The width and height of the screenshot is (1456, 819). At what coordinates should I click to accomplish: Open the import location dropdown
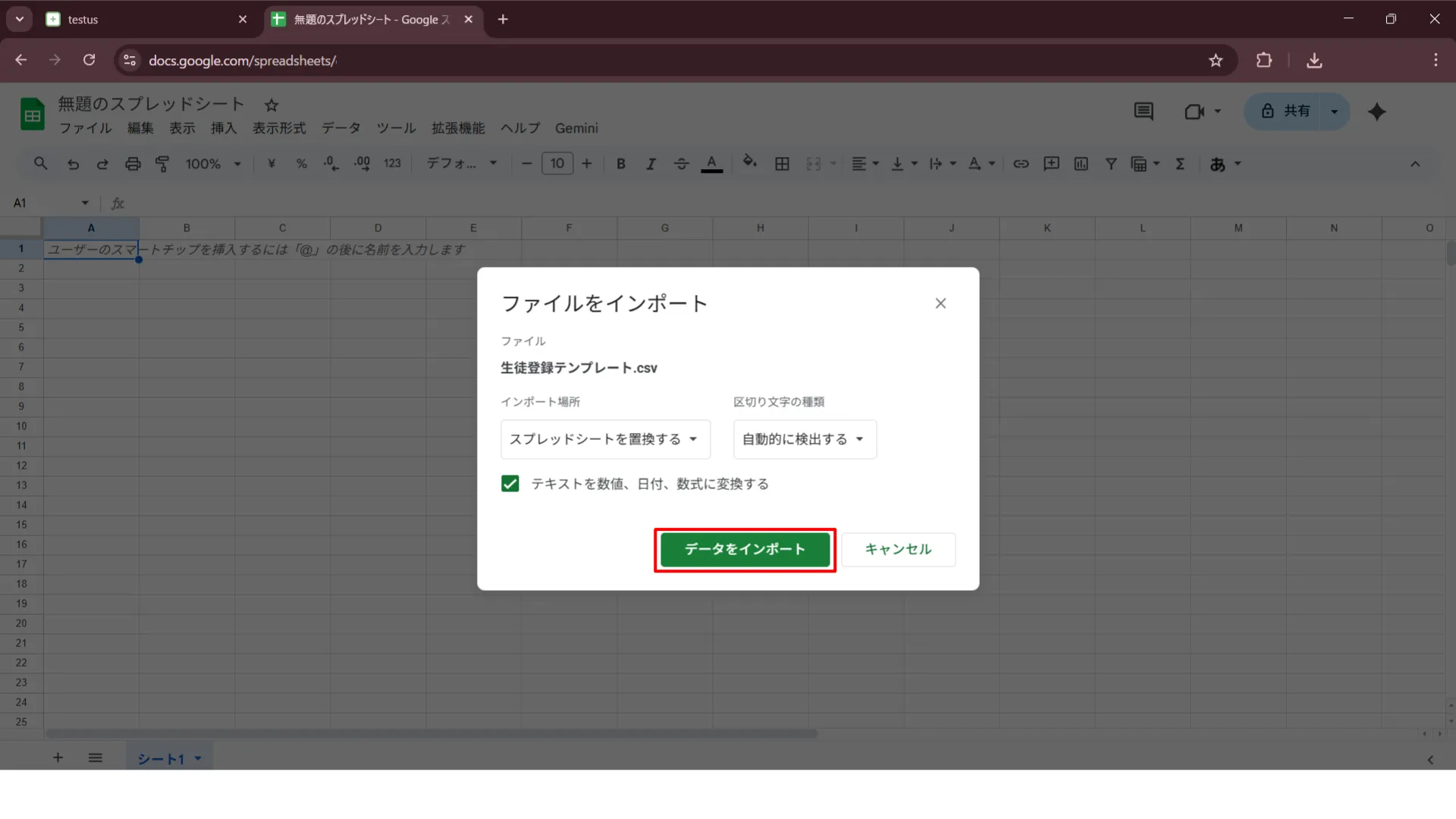[x=605, y=439]
